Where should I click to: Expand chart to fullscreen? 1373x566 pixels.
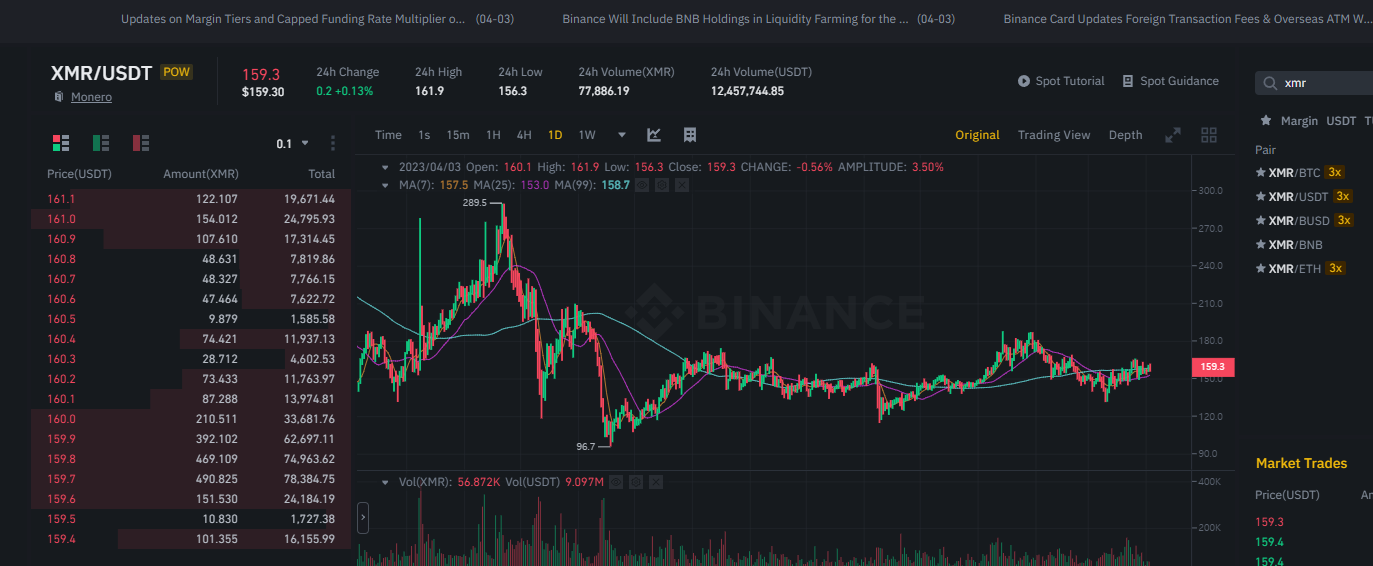coord(1173,135)
